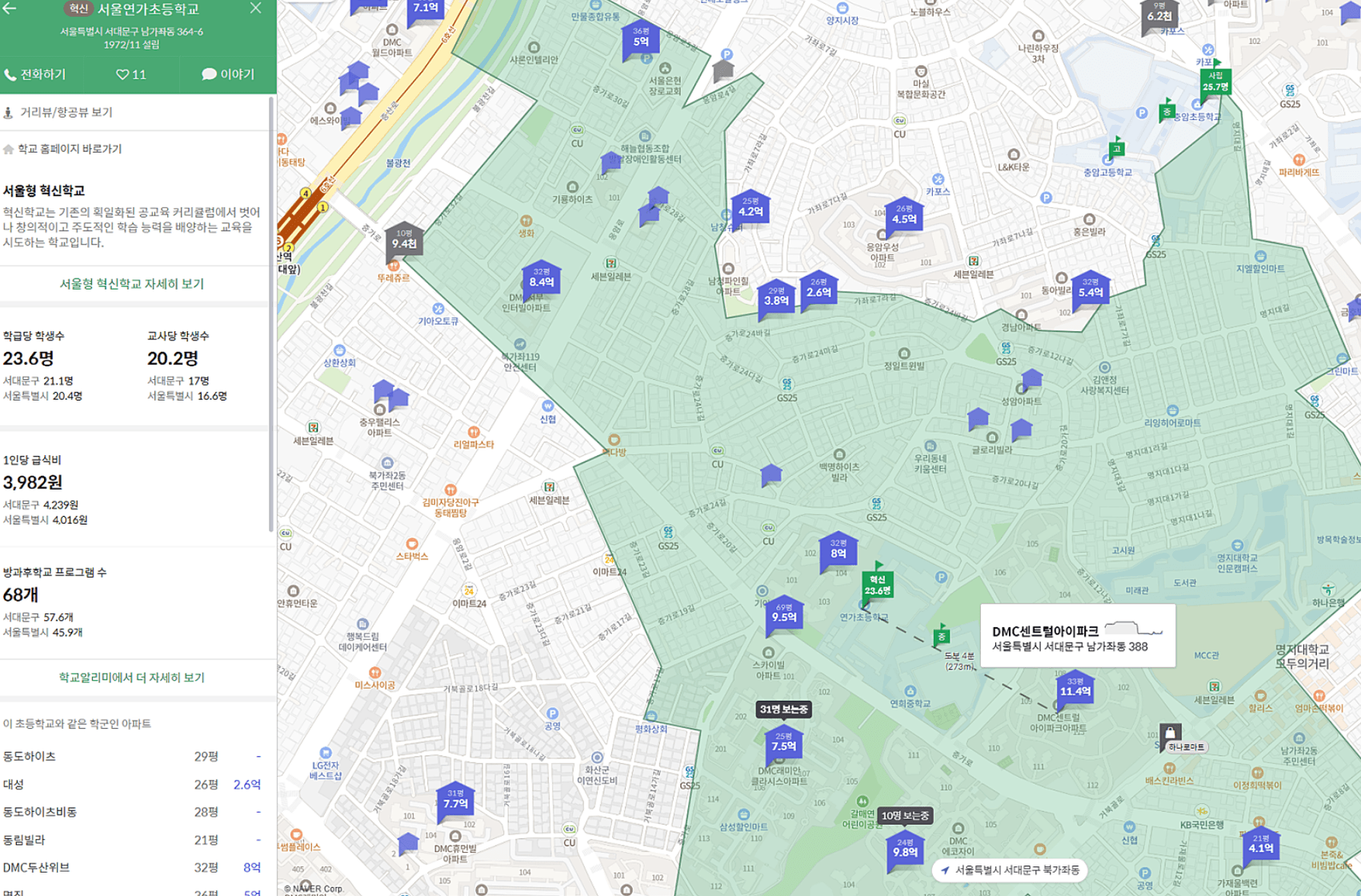Click the 사립 25.7명 school marker
The height and width of the screenshot is (896, 1361).
(x=1215, y=82)
